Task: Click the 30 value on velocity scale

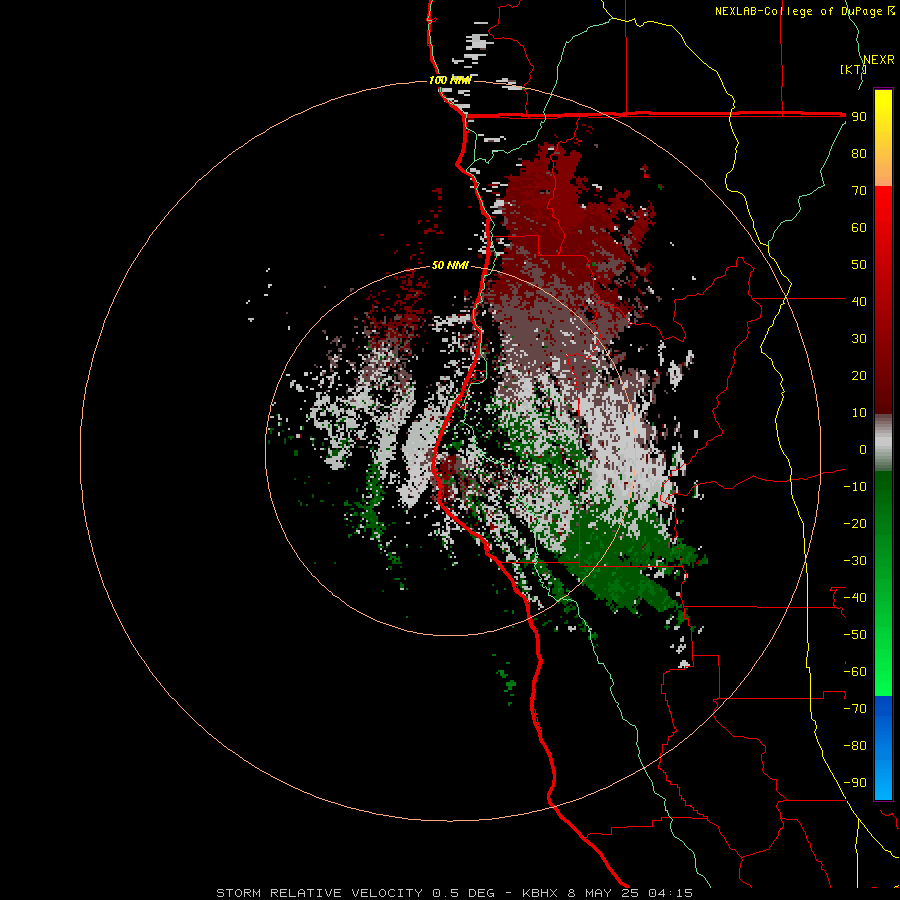Action: [859, 339]
